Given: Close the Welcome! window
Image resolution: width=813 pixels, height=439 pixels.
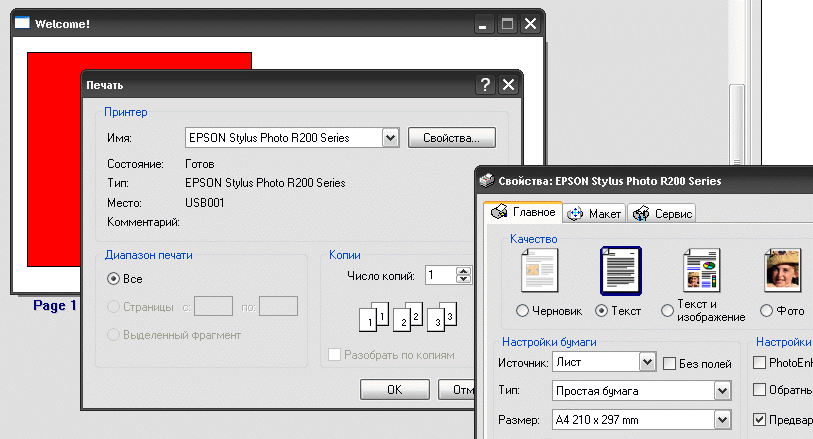Looking at the screenshot, I should [530, 24].
